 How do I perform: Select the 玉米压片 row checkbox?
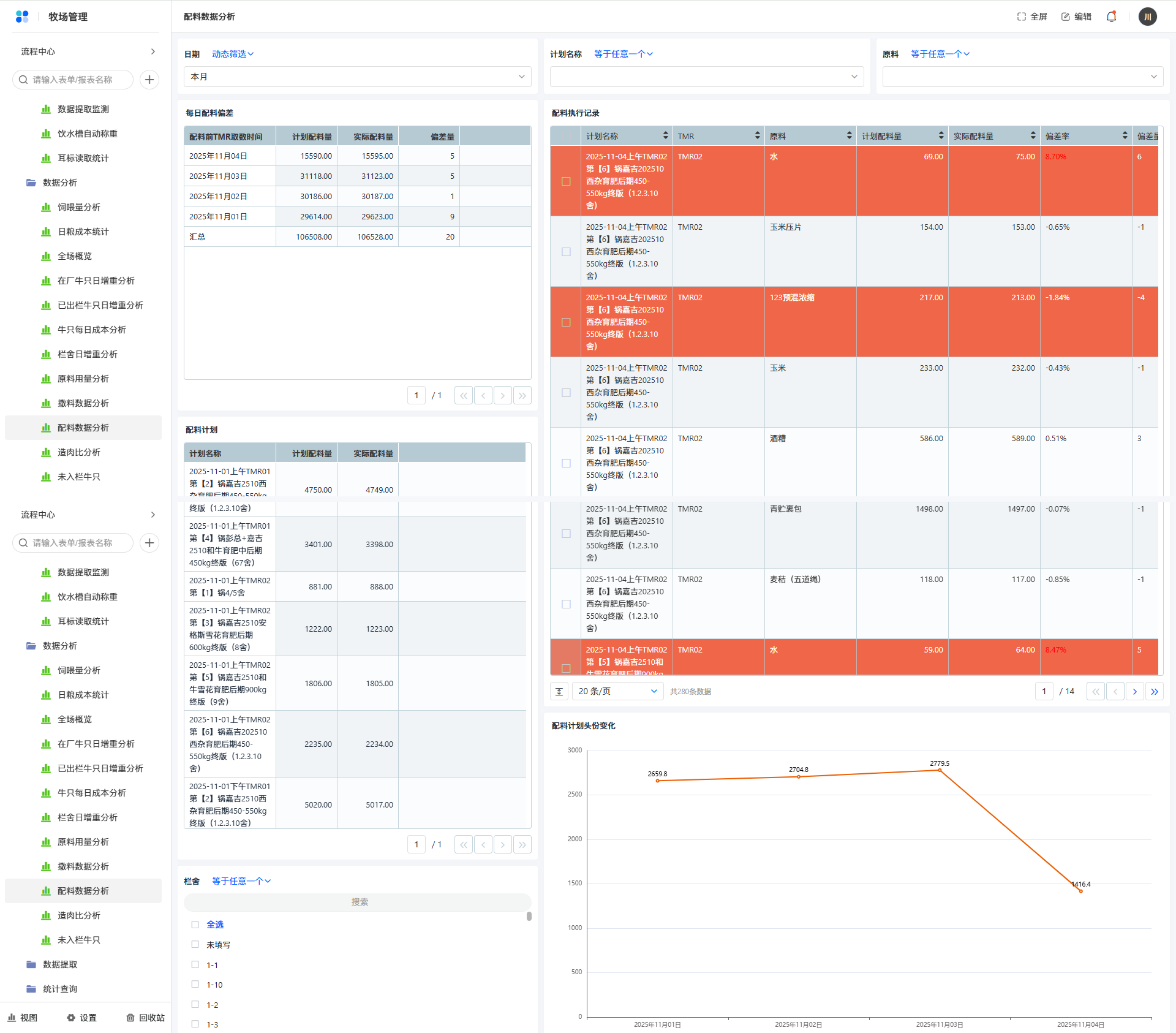click(x=566, y=252)
